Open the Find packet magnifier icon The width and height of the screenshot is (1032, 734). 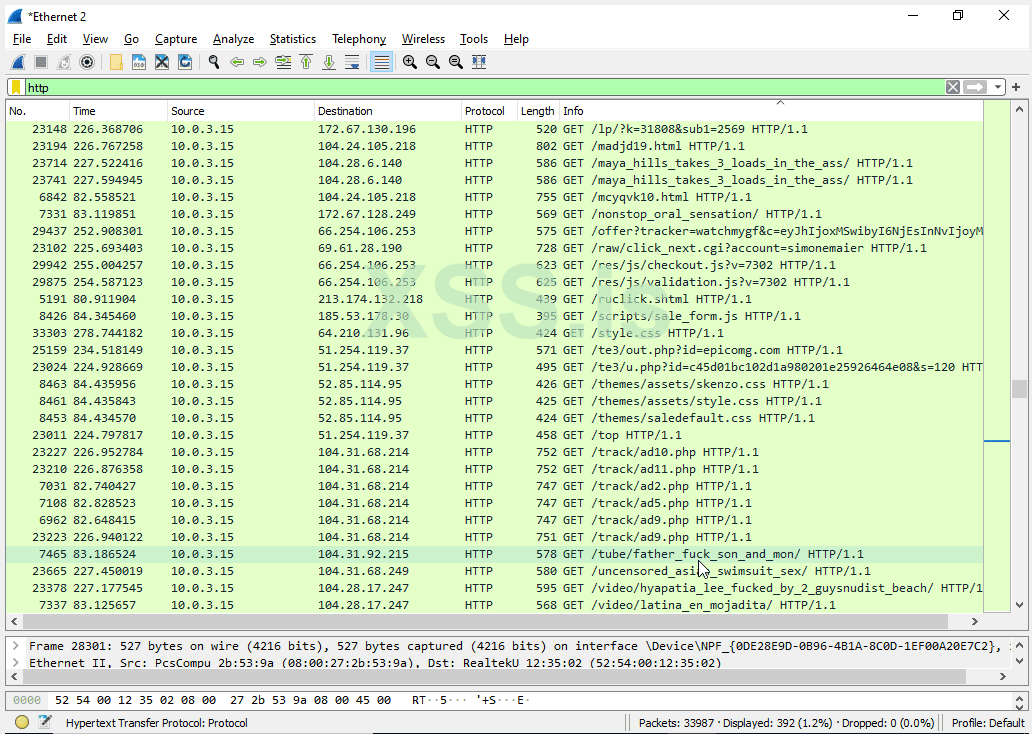(x=213, y=62)
